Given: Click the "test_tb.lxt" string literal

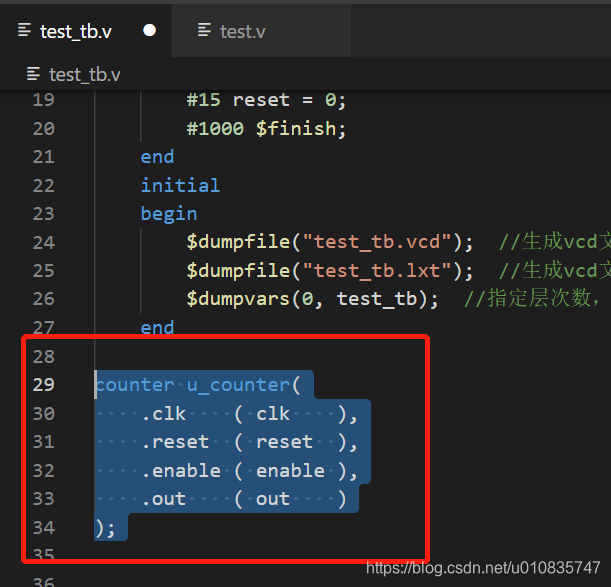Looking at the screenshot, I should tap(376, 271).
